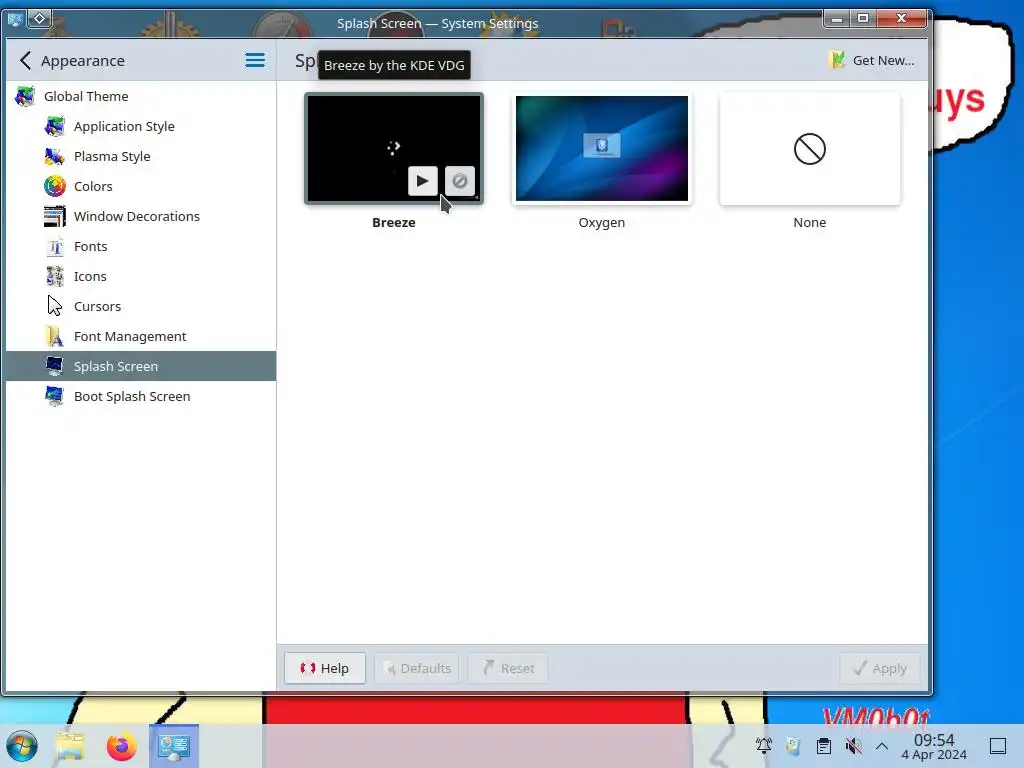The height and width of the screenshot is (768, 1024).
Task: Click the Window Decorations icon
Action: pyautogui.click(x=55, y=217)
